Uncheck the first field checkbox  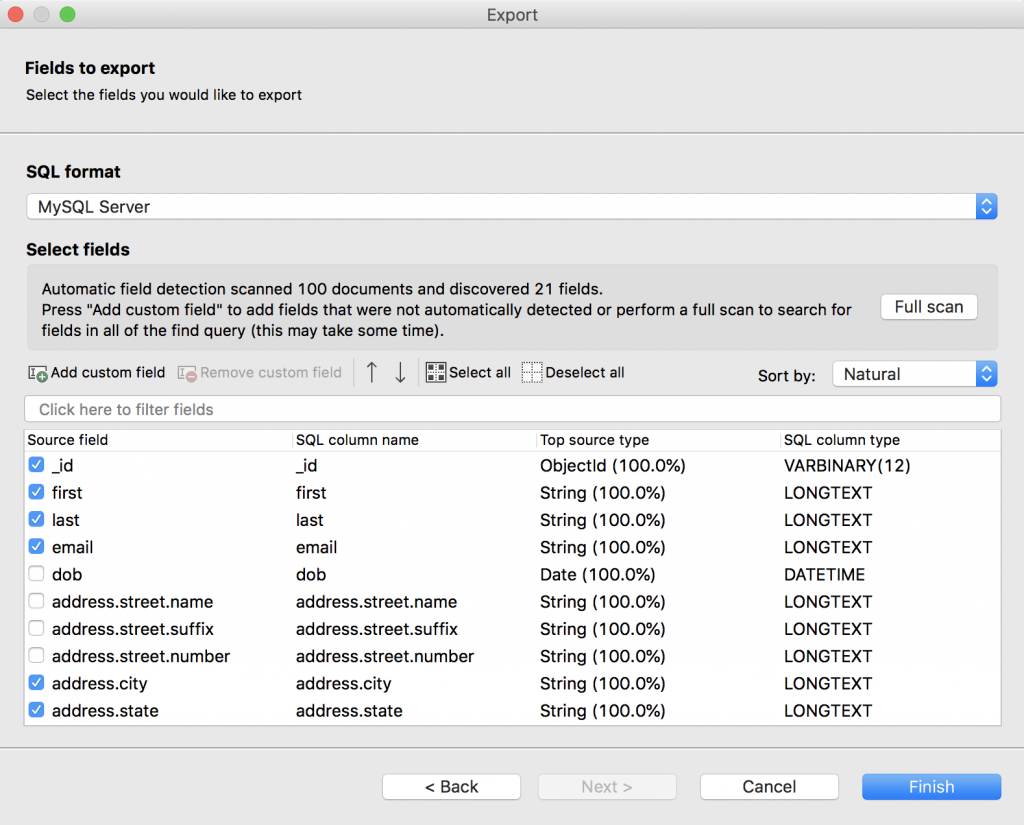point(37,493)
